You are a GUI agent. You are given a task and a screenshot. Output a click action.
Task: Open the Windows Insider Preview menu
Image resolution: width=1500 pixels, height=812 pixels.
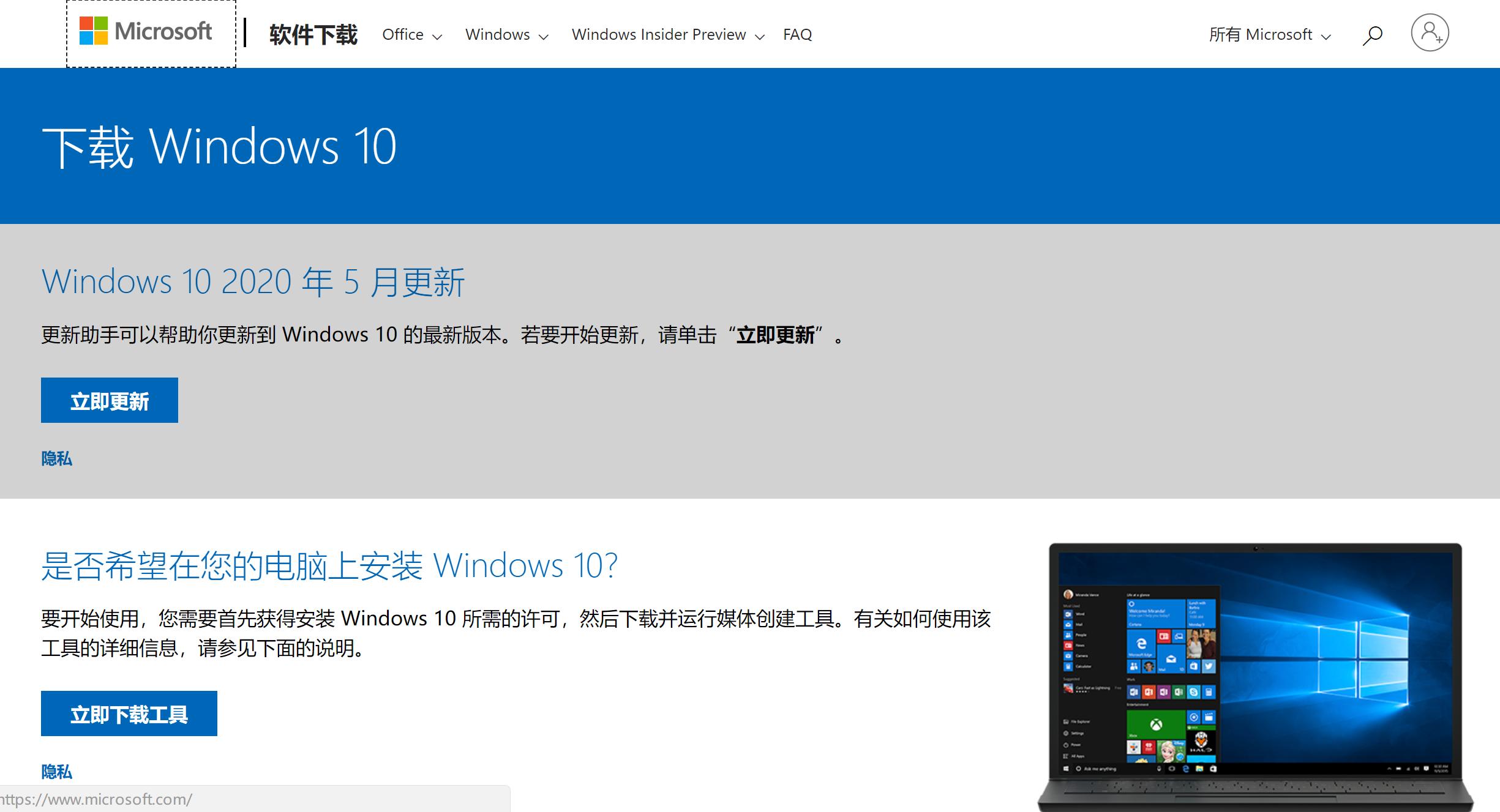[667, 35]
